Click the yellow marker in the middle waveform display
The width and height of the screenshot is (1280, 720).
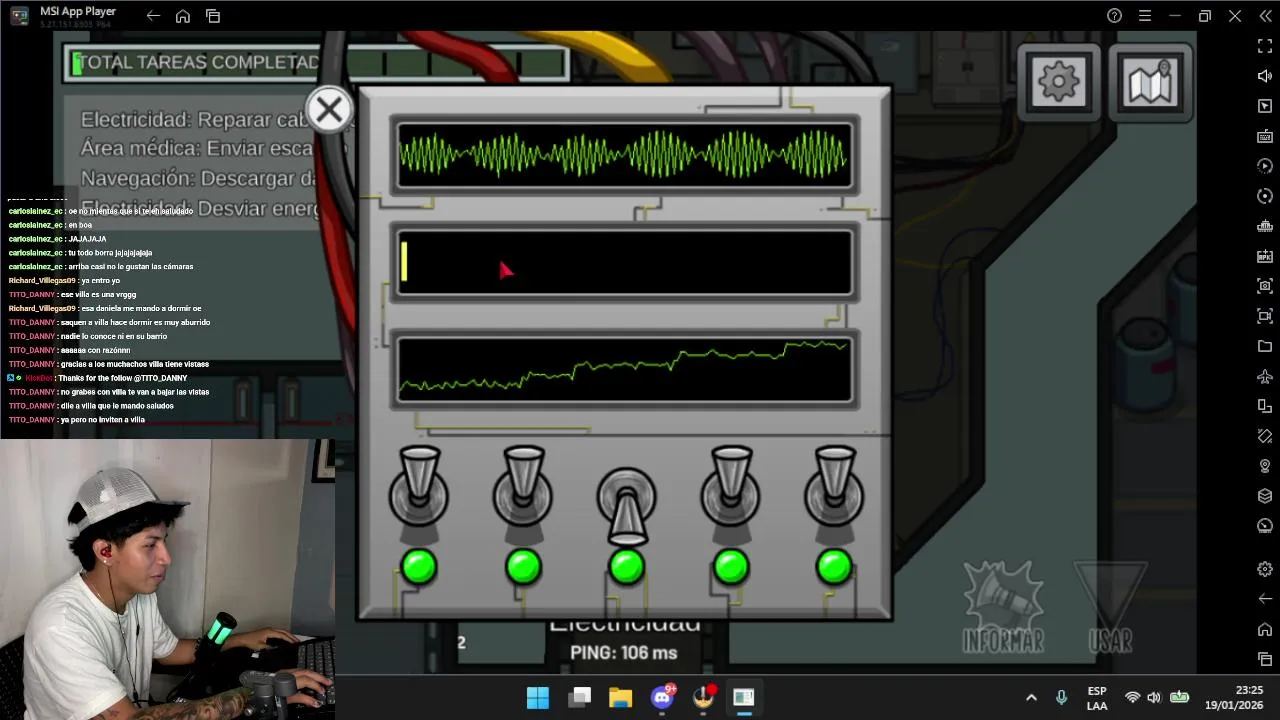404,261
